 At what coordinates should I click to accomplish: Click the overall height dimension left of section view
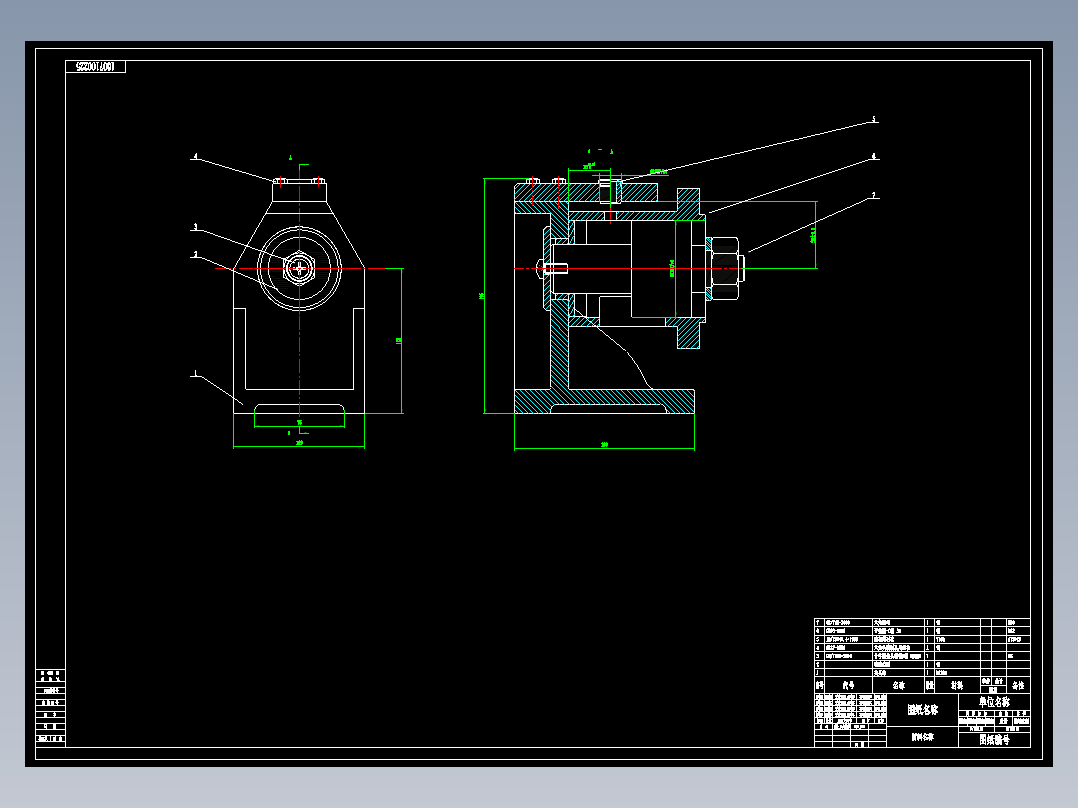482,296
